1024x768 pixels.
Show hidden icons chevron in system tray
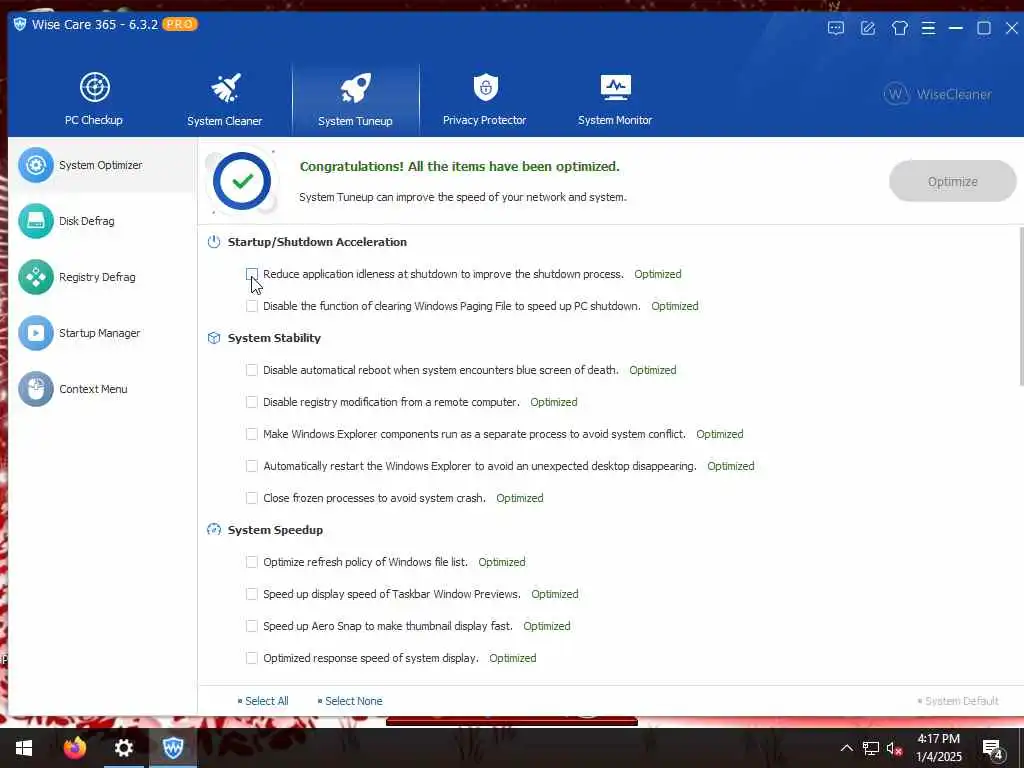(846, 748)
